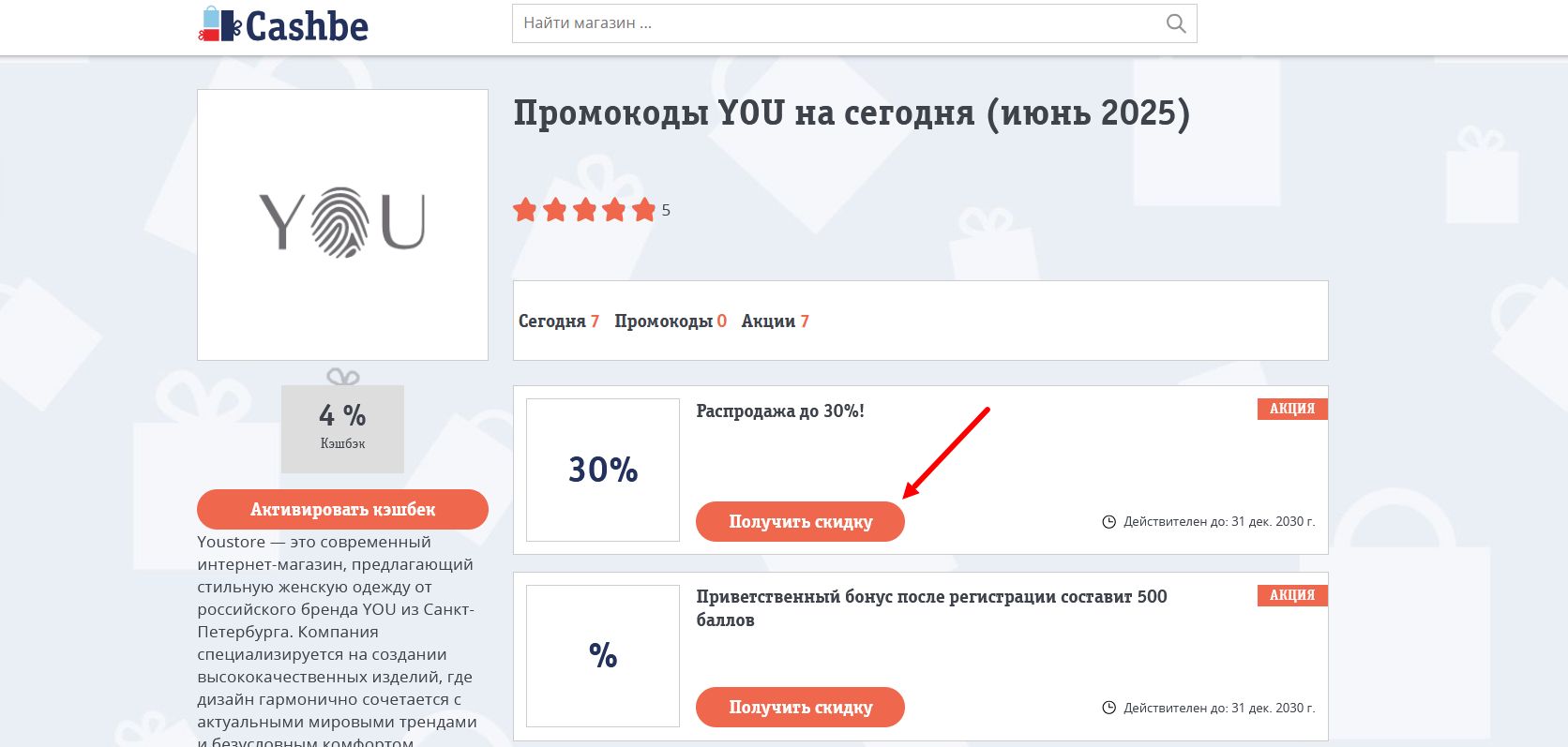Image resolution: width=1568 pixels, height=747 pixels.
Task: Click sale offer expiry text "31 дек. 2030 г."
Action: (x=1273, y=521)
